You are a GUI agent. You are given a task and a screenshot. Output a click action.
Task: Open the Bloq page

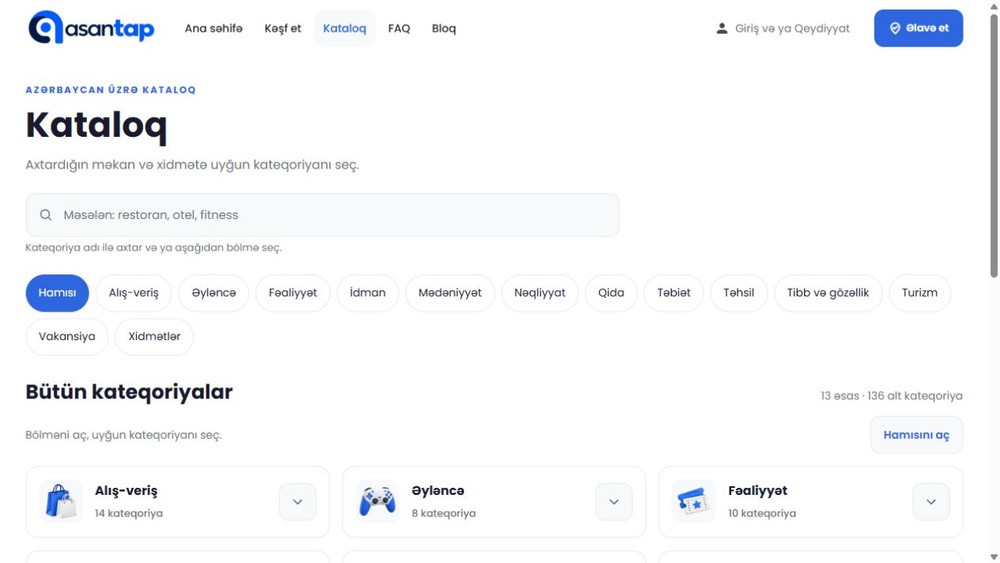click(x=444, y=28)
